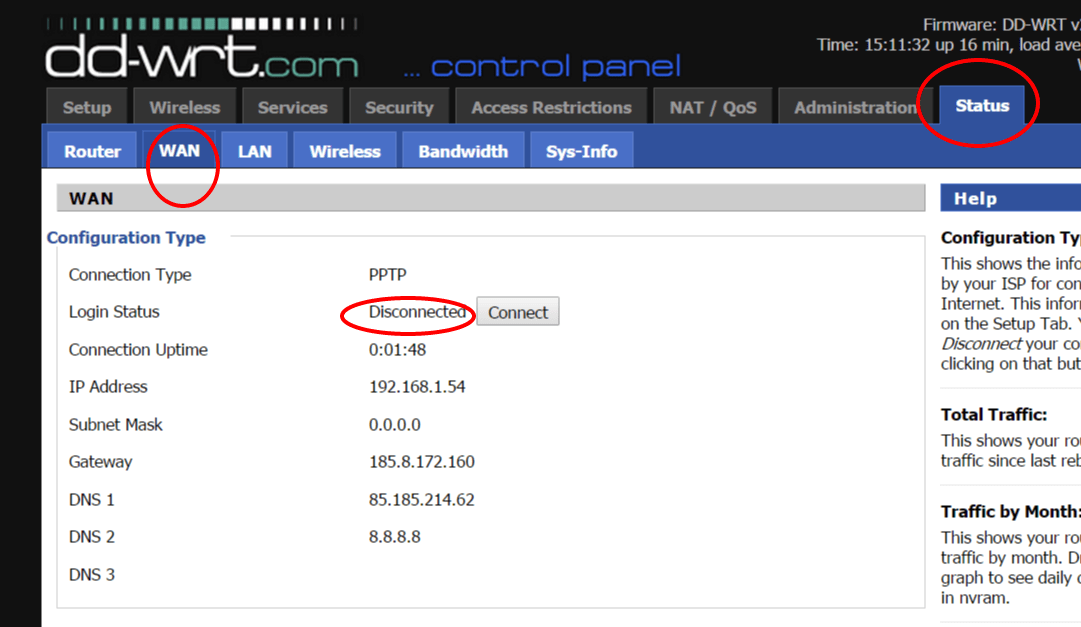The height and width of the screenshot is (627, 1081).
Task: Click the Gateway label
Action: 101,461
